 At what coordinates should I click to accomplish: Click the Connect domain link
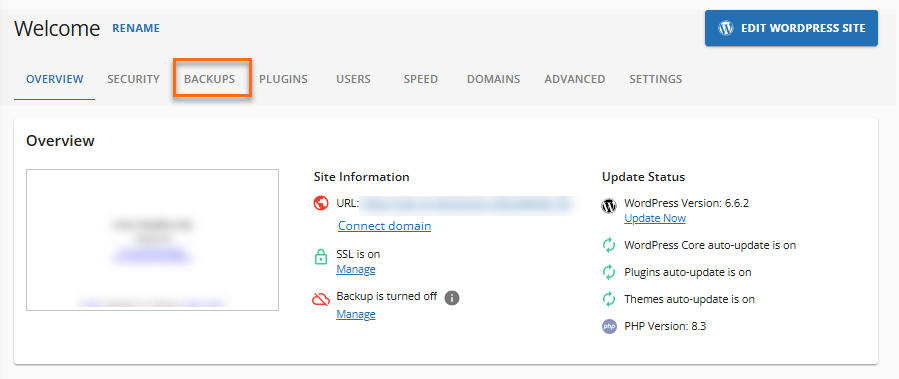pyautogui.click(x=385, y=226)
